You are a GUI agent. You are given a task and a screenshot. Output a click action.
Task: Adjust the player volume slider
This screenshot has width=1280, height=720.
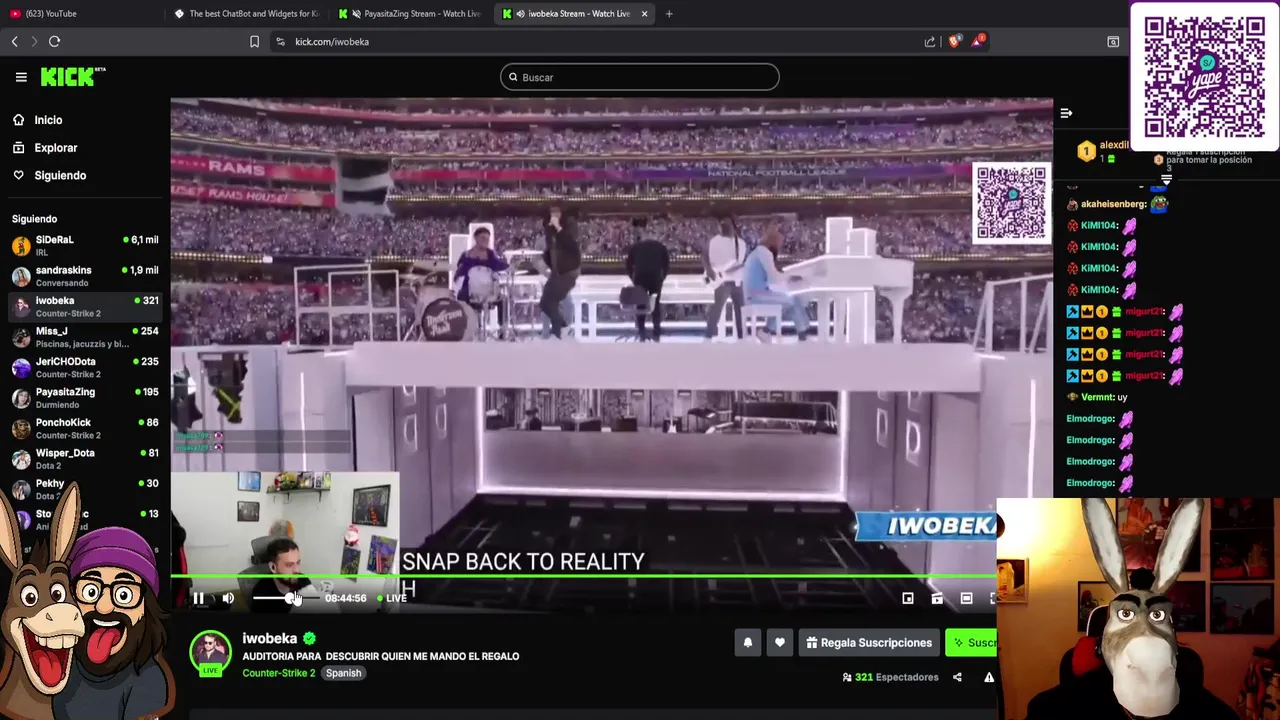[284, 598]
